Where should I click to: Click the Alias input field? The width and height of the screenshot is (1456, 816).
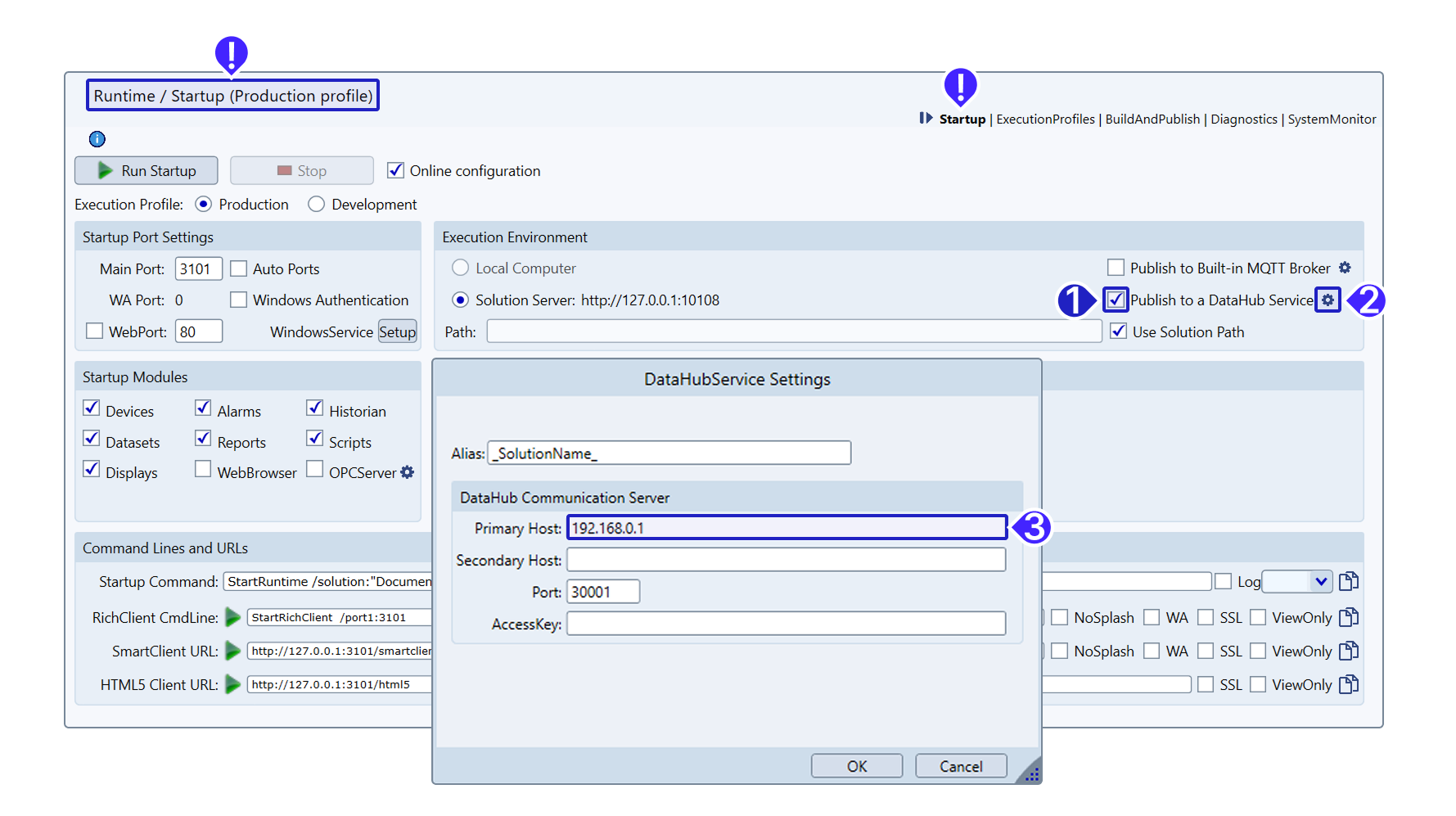point(669,453)
